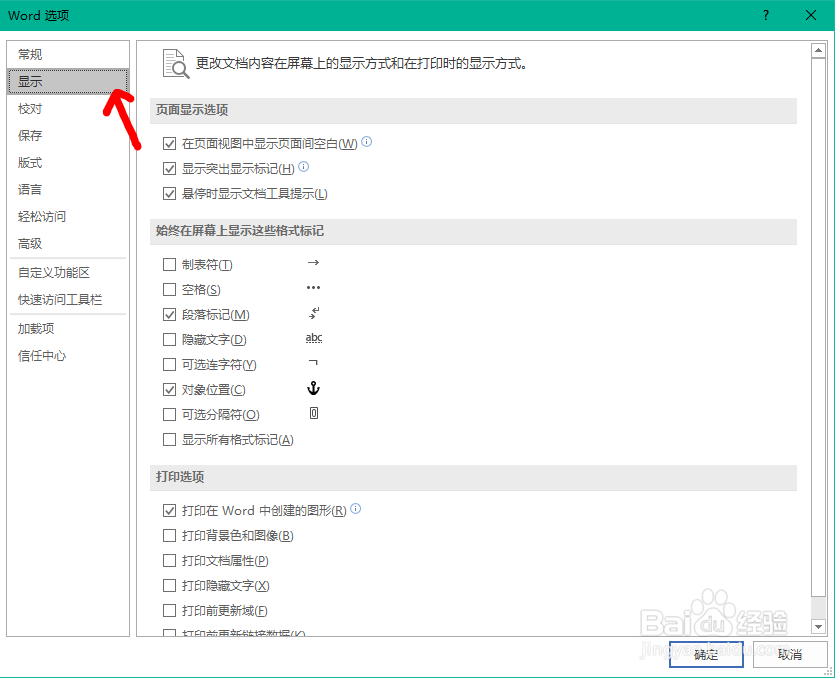Toggle 在页面视图中显示页面间空白 checkbox
This screenshot has width=835, height=678.
tap(169, 144)
